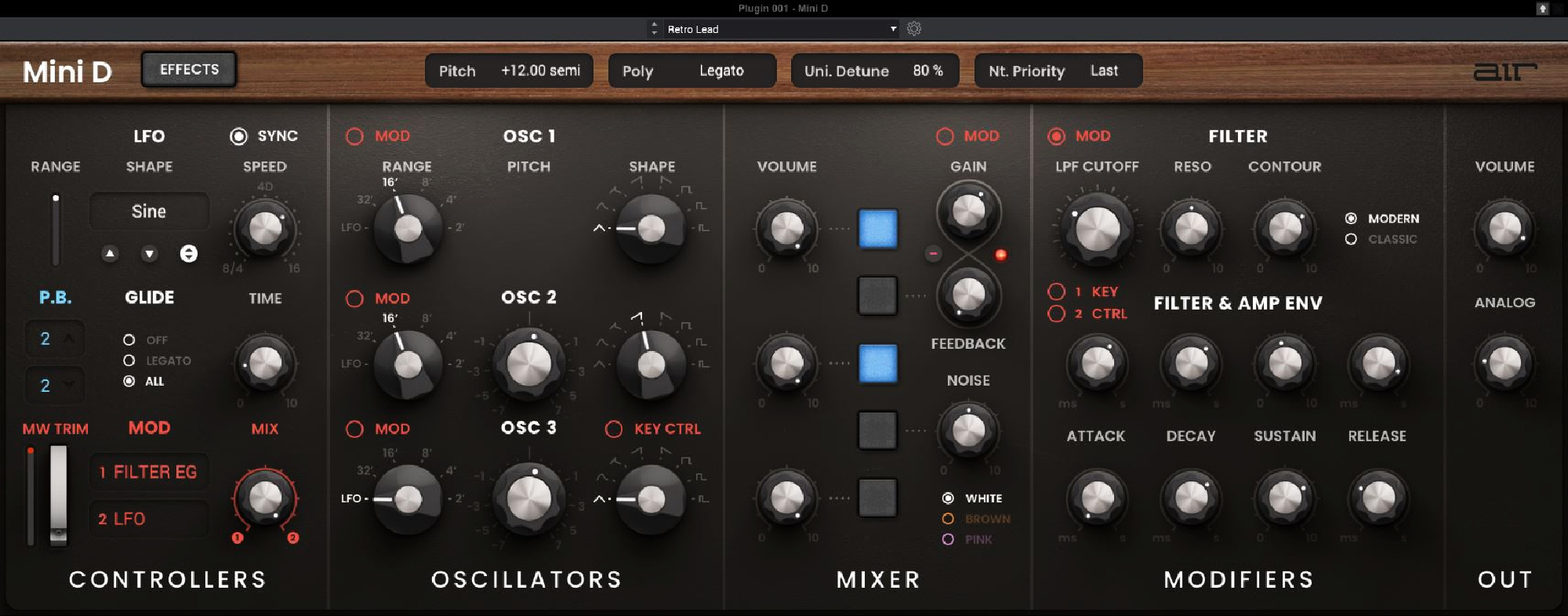Click the minus button below Gain knob
The image size is (1568, 616).
pos(933,254)
